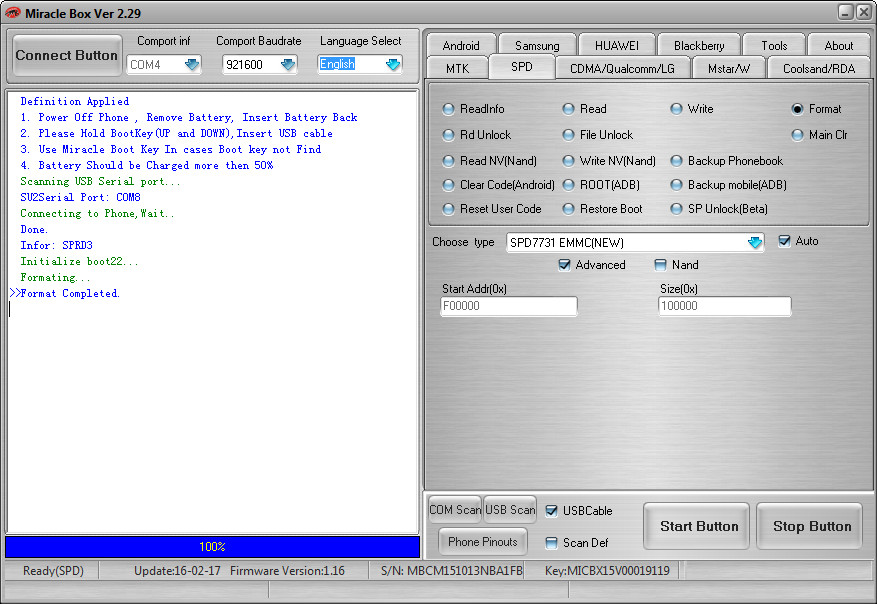This screenshot has height=604, width=877.
Task: Click 'S/N: MBCM151013NBA1FB' status entry
Action: [x=451, y=570]
